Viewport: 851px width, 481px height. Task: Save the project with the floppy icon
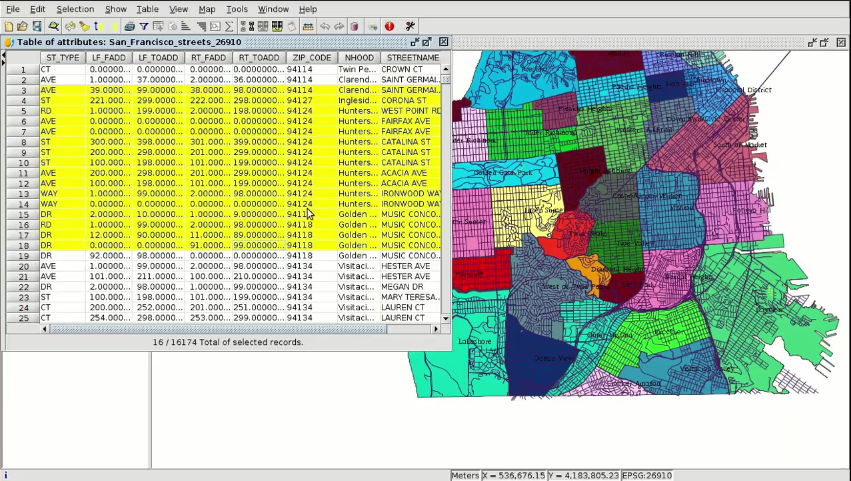point(37,26)
